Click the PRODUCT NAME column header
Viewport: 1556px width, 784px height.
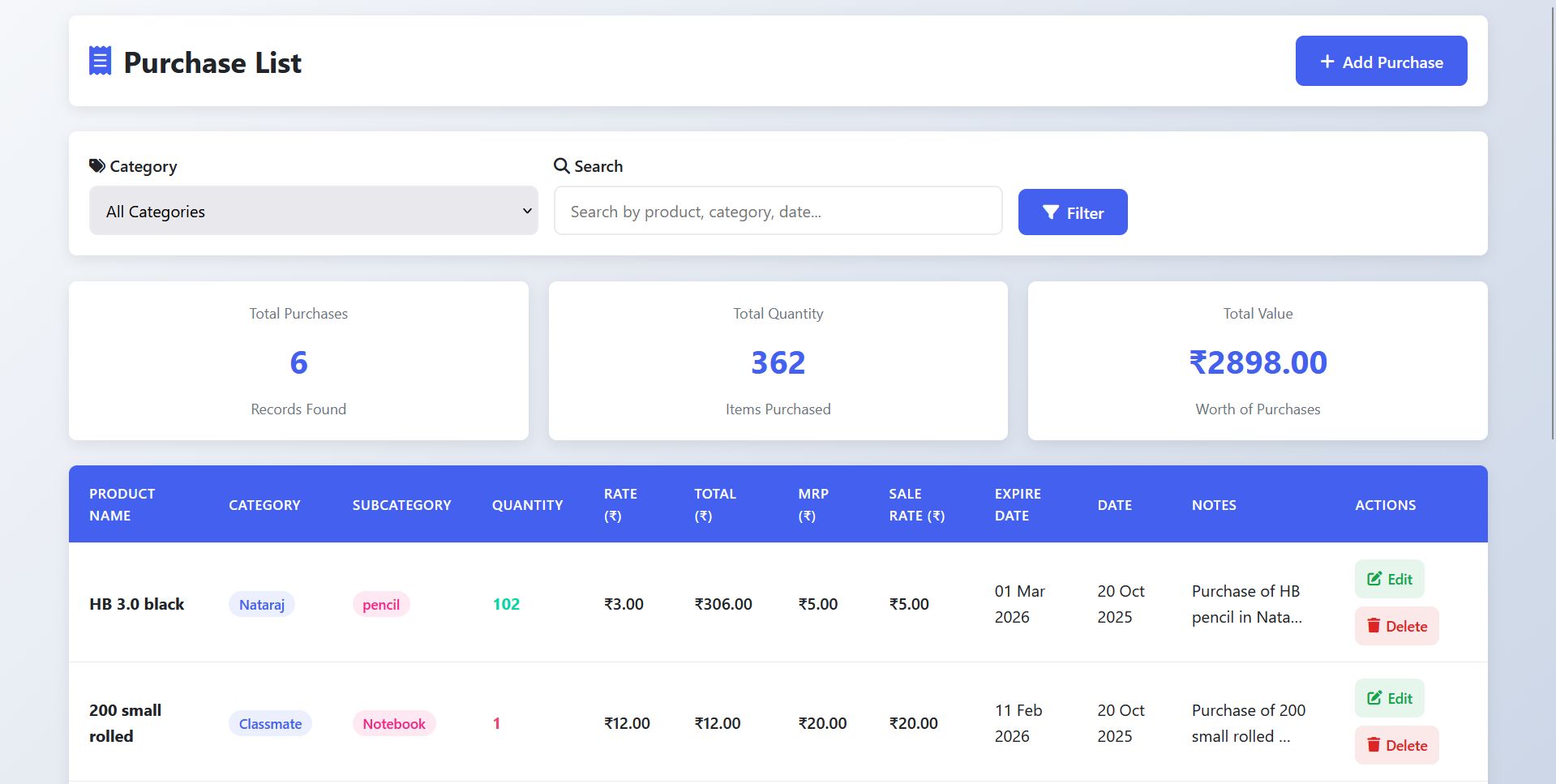tap(122, 503)
